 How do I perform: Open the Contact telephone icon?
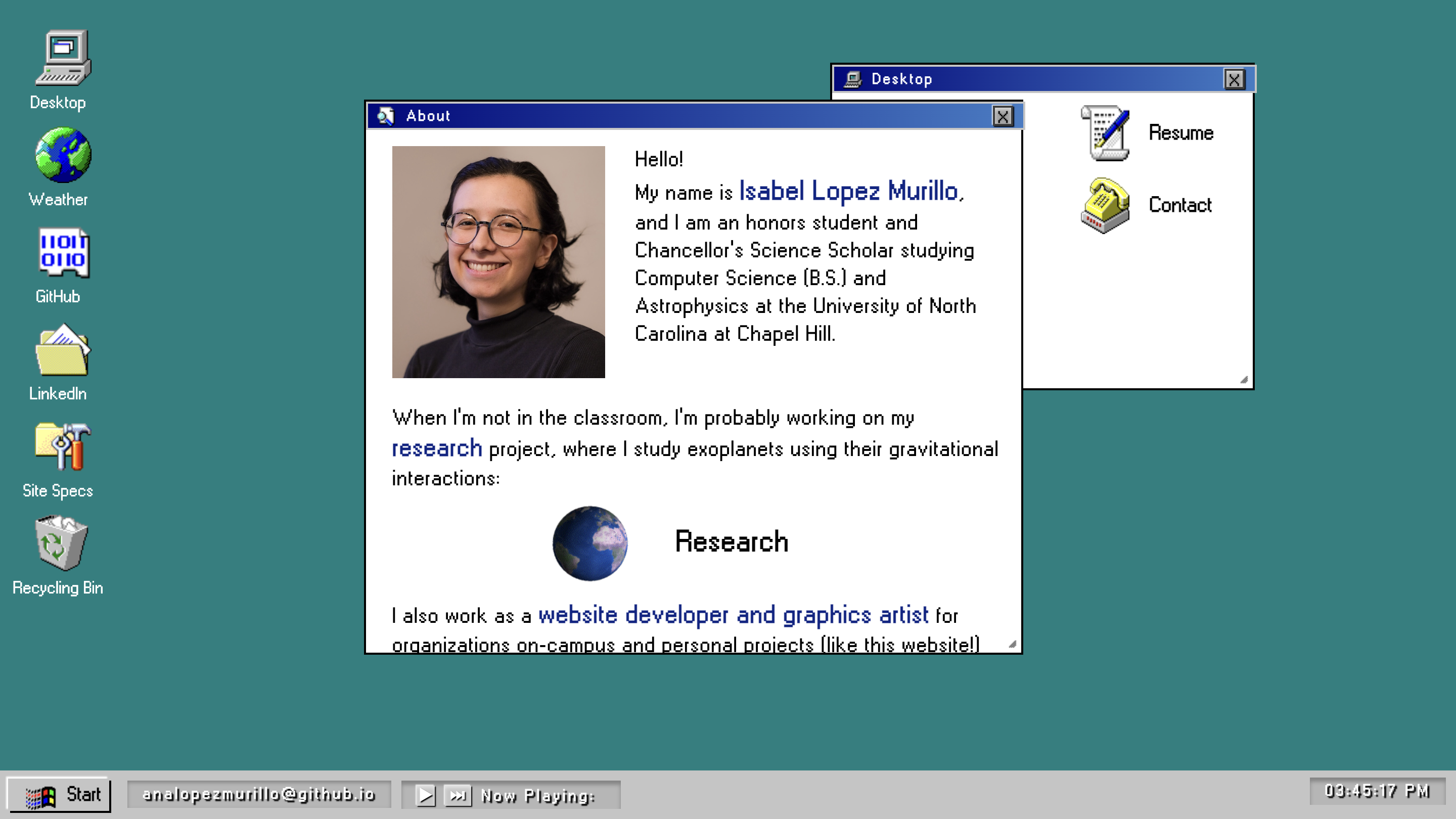click(1105, 205)
